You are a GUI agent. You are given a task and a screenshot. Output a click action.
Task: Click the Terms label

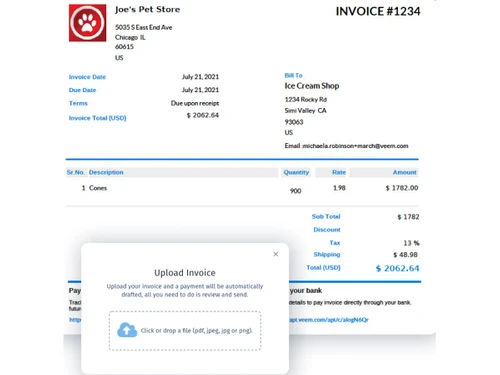click(x=78, y=103)
